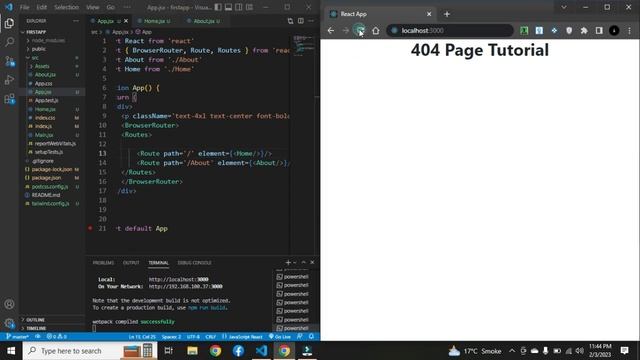Maximize the terminal panel size
Screen dimensions: 640x360
[x=304, y=262]
